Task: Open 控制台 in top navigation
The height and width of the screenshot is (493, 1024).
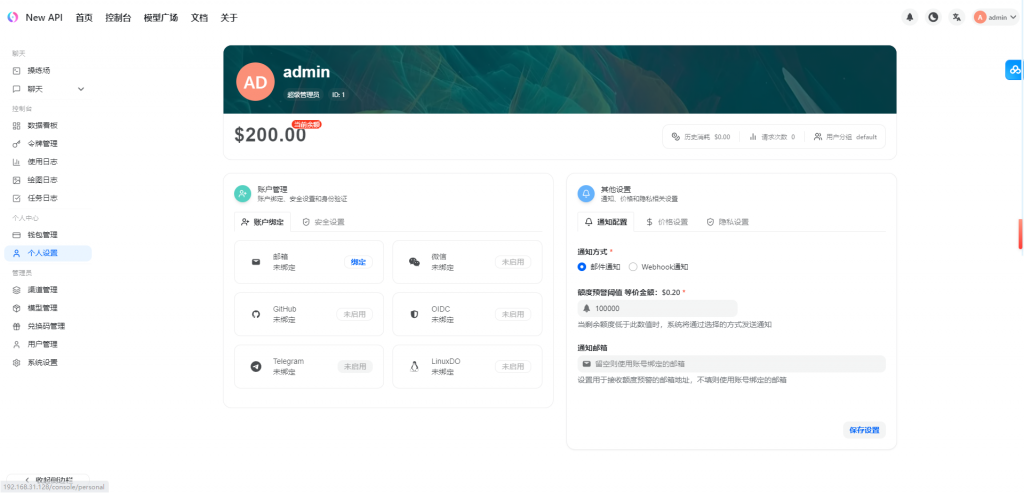Action: (x=118, y=18)
